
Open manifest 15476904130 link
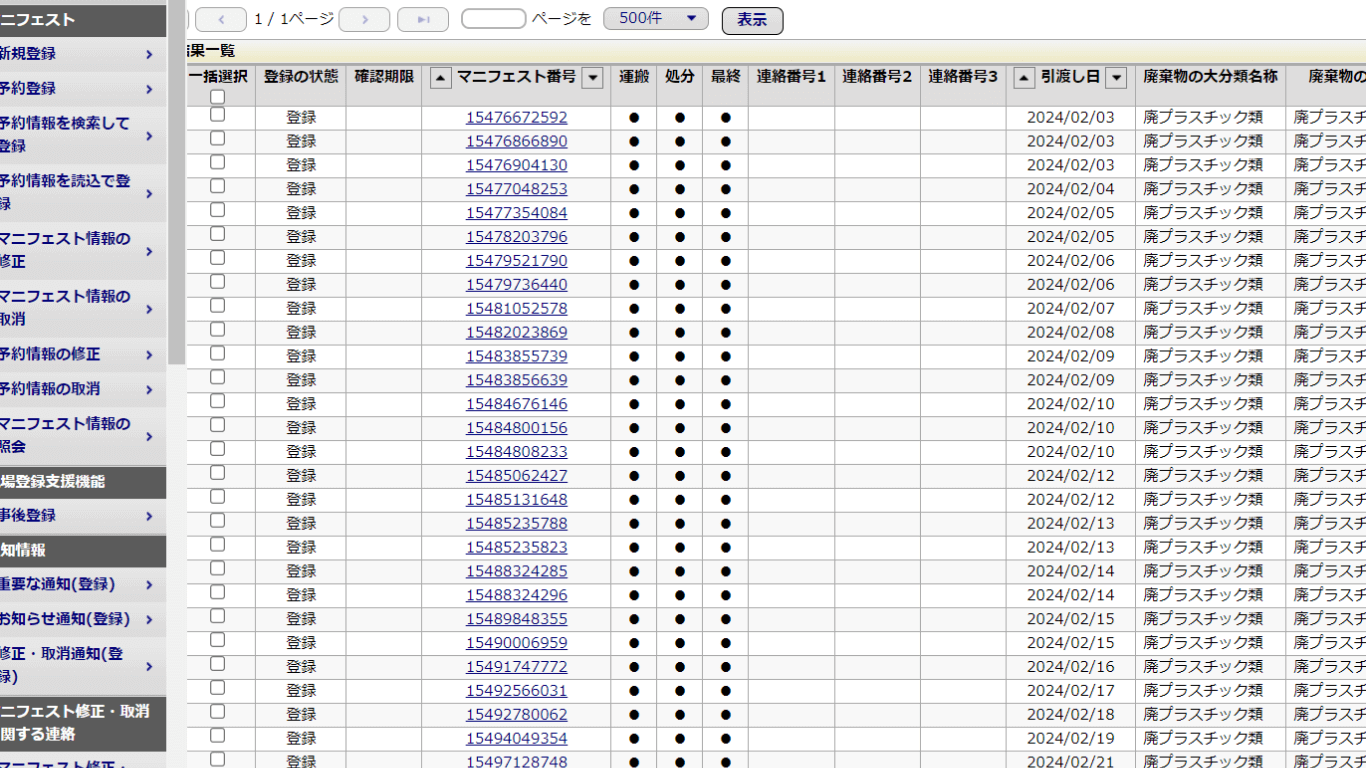516,165
